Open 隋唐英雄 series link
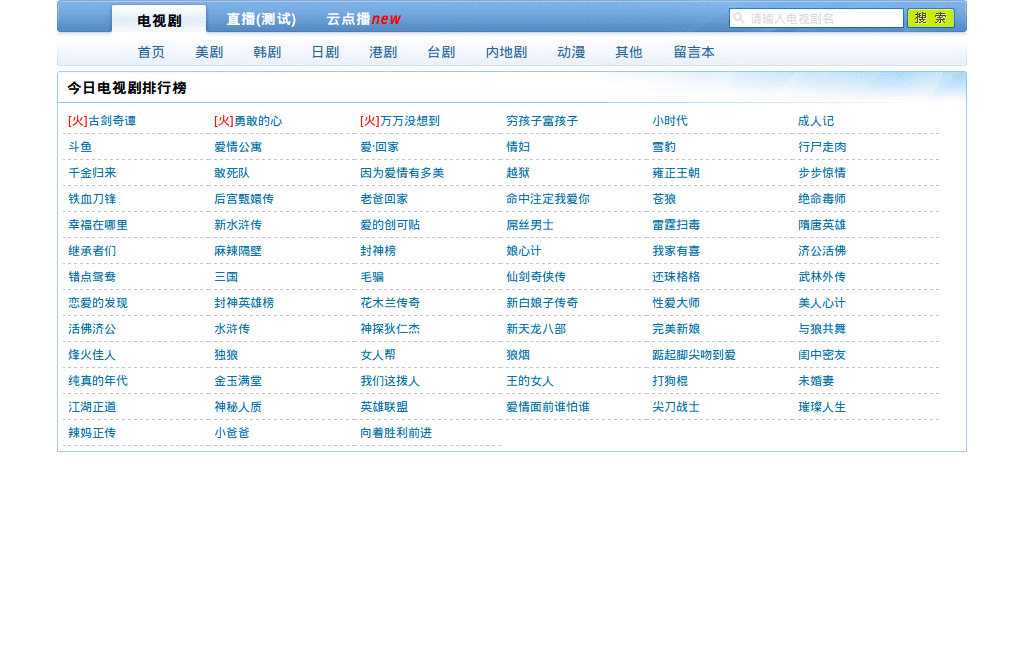 (822, 225)
